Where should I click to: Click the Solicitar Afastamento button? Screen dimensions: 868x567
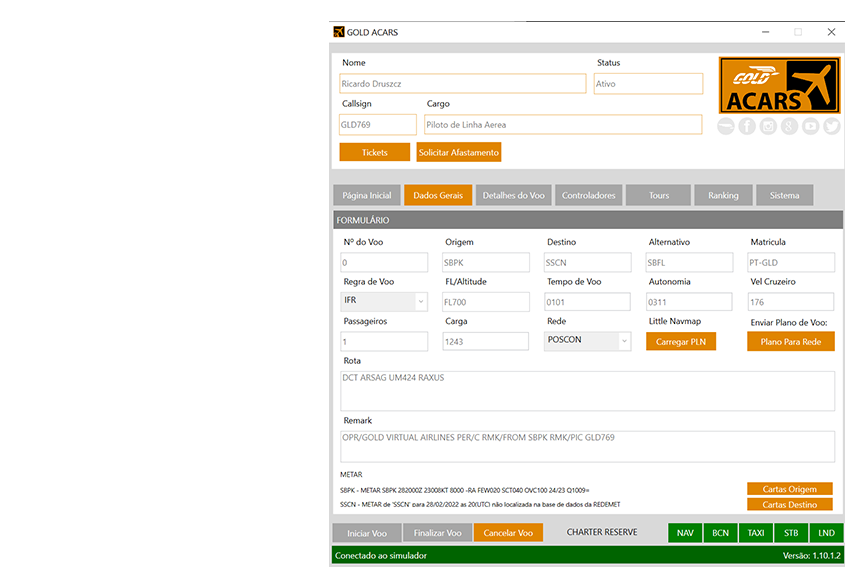[x=458, y=152]
